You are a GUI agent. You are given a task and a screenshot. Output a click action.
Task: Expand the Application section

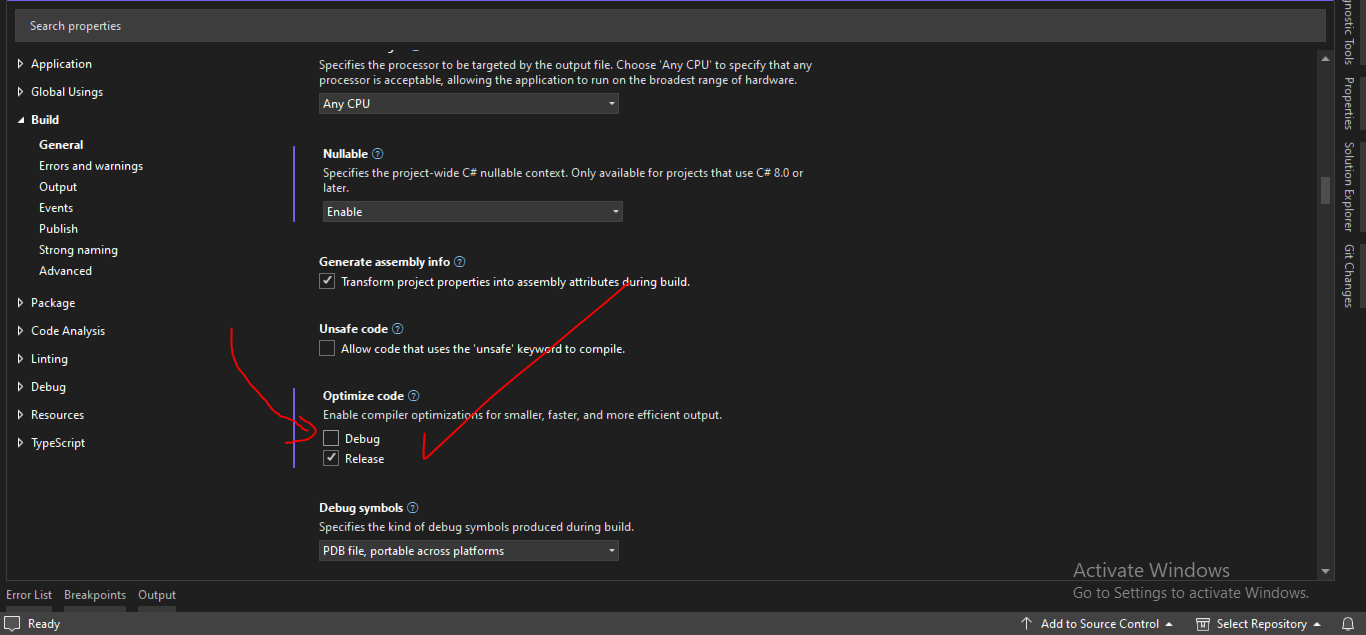point(20,64)
